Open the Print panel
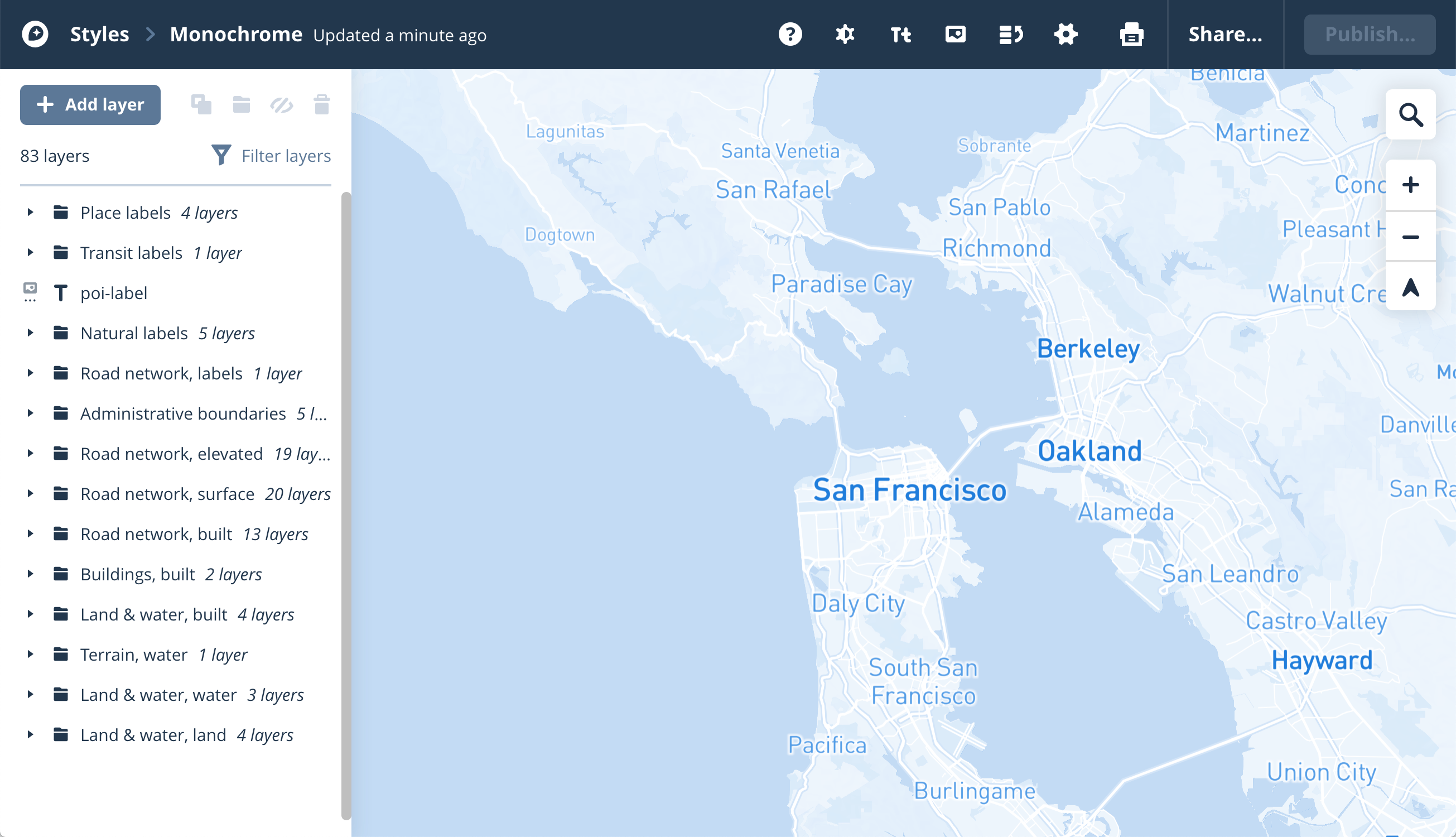The image size is (1456, 837). point(1131,35)
